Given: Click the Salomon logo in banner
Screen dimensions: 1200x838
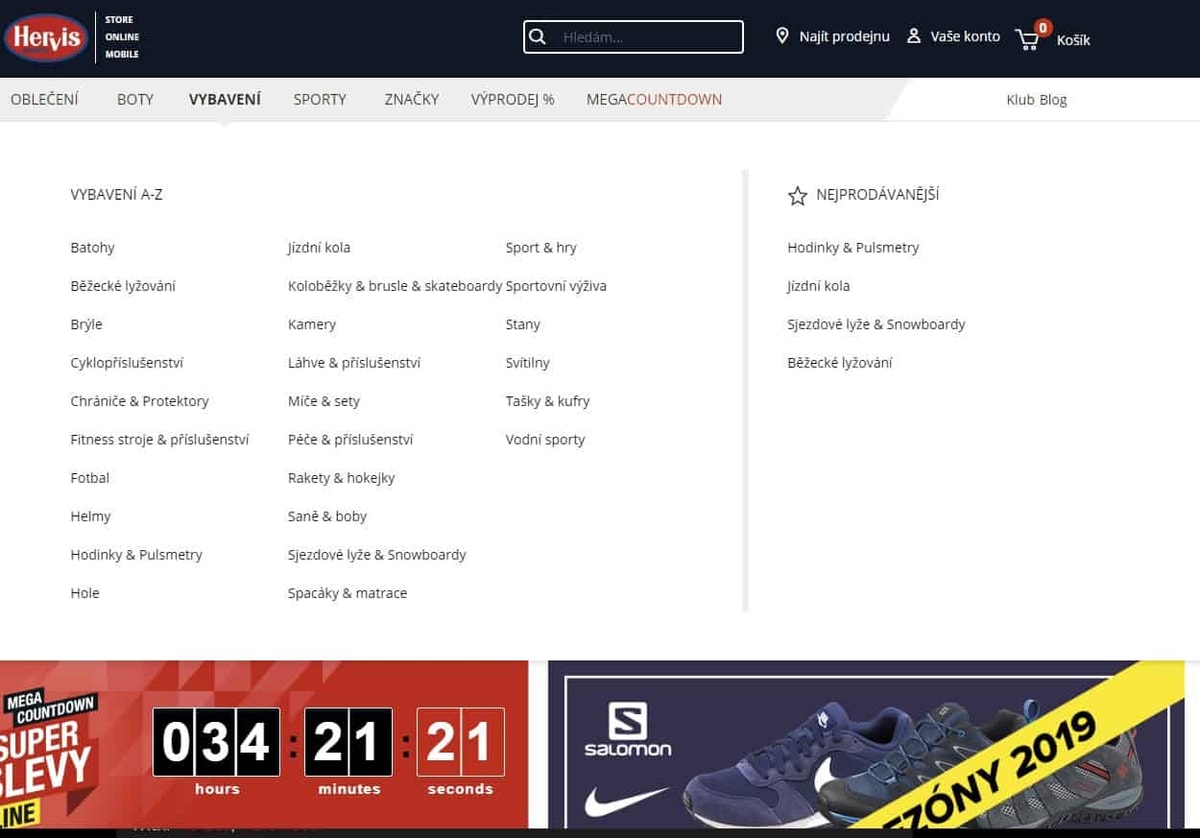Looking at the screenshot, I should tap(627, 728).
